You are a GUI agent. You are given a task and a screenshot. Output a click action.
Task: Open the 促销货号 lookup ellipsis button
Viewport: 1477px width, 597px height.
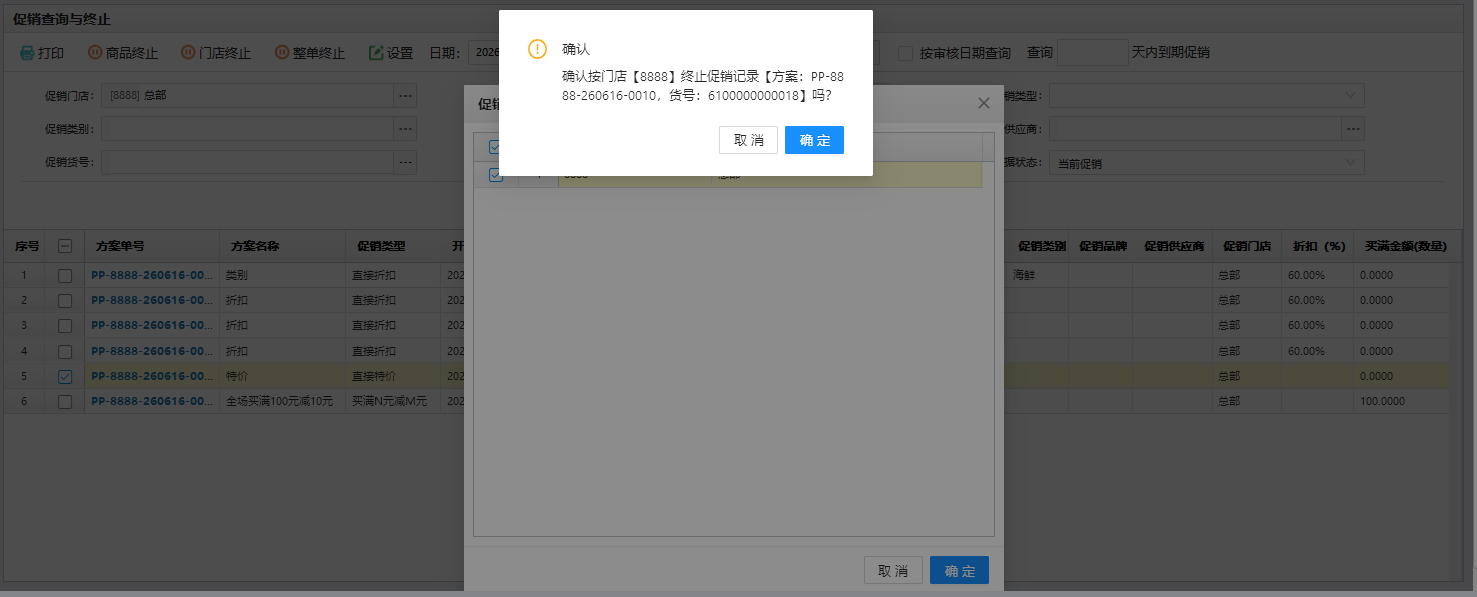(x=405, y=162)
